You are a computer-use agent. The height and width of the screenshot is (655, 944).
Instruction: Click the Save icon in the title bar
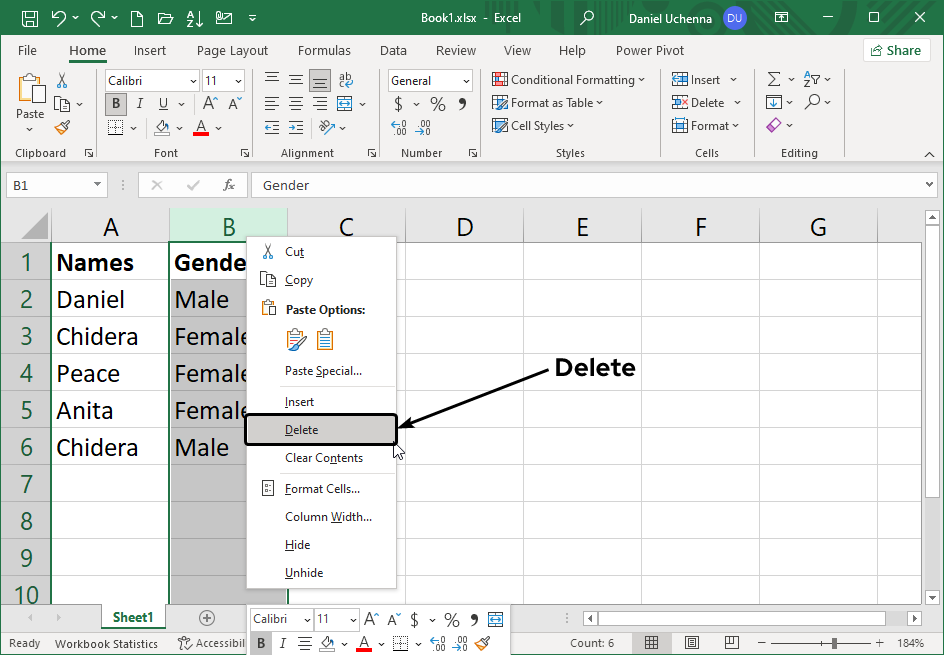[x=30, y=18]
